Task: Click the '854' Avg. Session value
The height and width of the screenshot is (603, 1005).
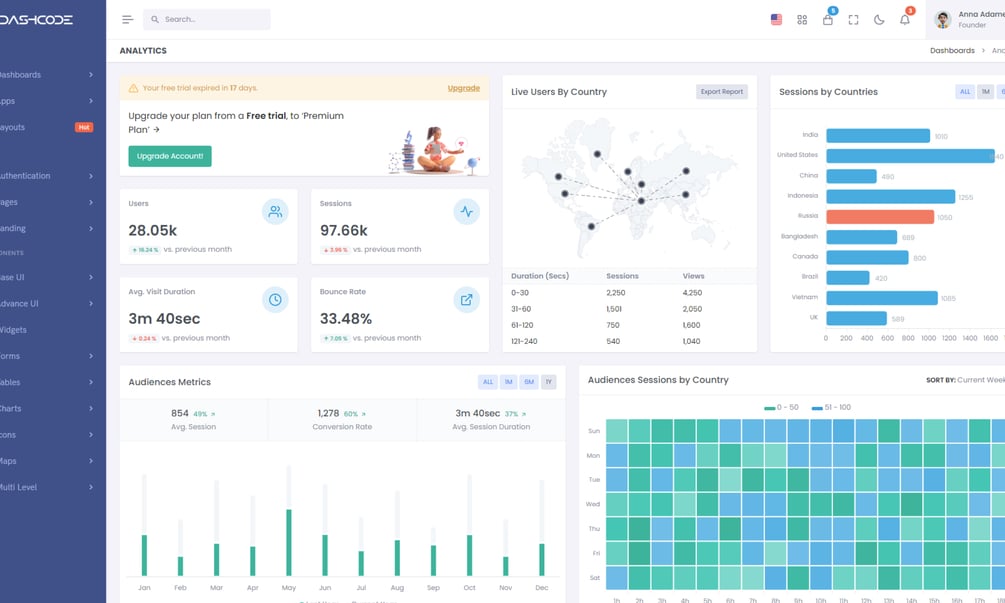Action: point(179,413)
